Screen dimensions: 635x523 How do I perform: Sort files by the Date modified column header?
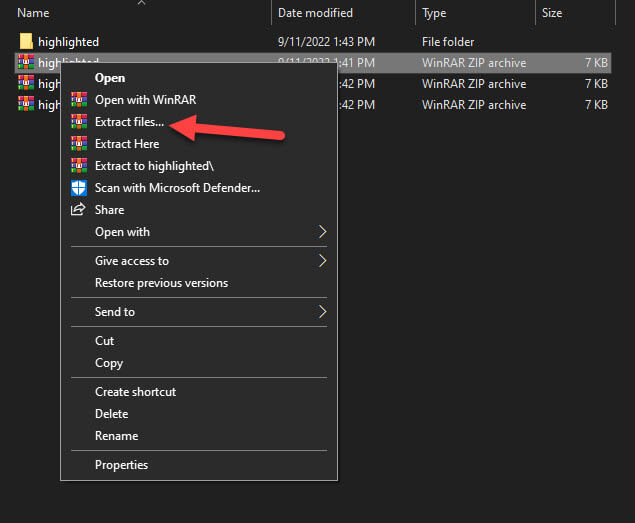click(x=315, y=13)
